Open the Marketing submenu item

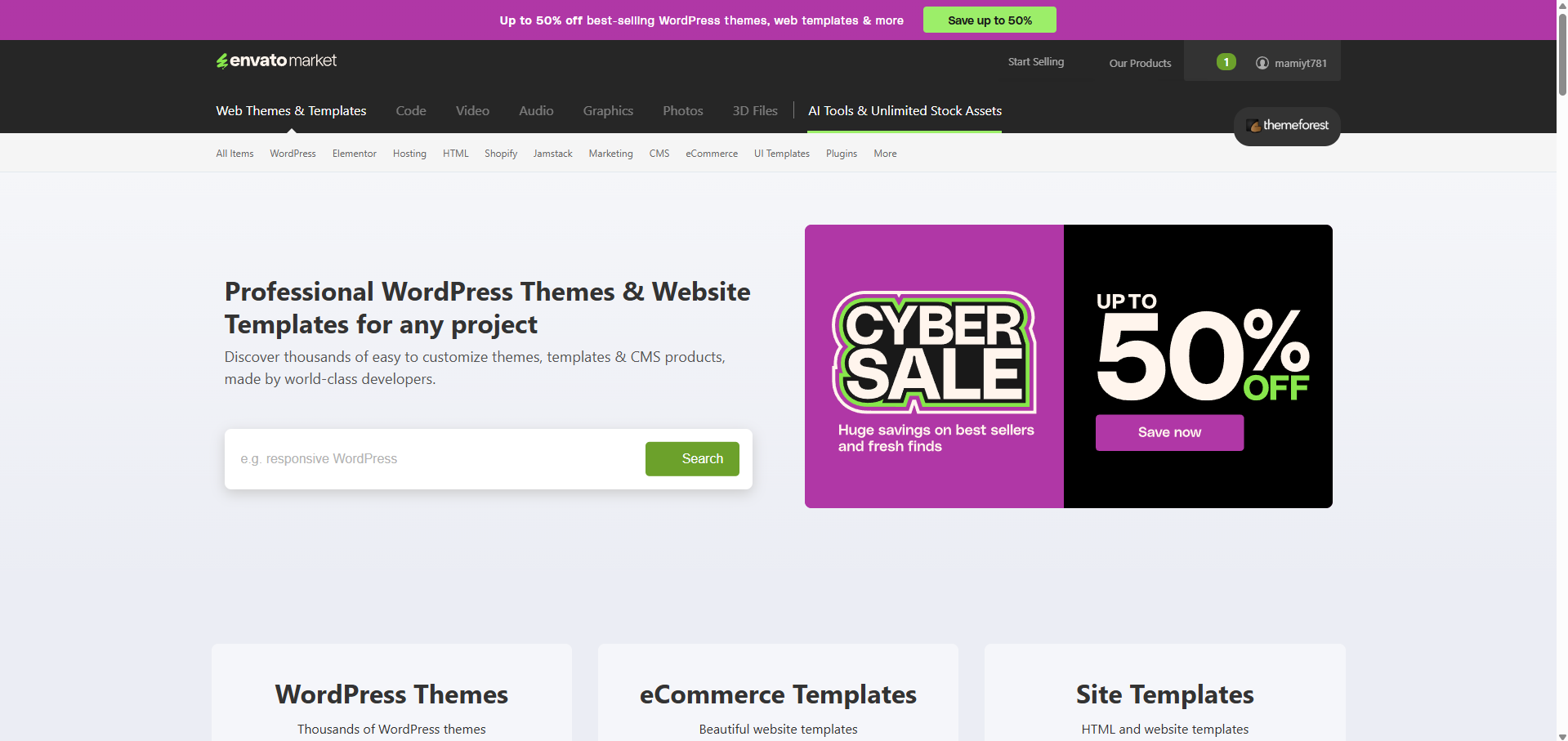[x=610, y=154]
